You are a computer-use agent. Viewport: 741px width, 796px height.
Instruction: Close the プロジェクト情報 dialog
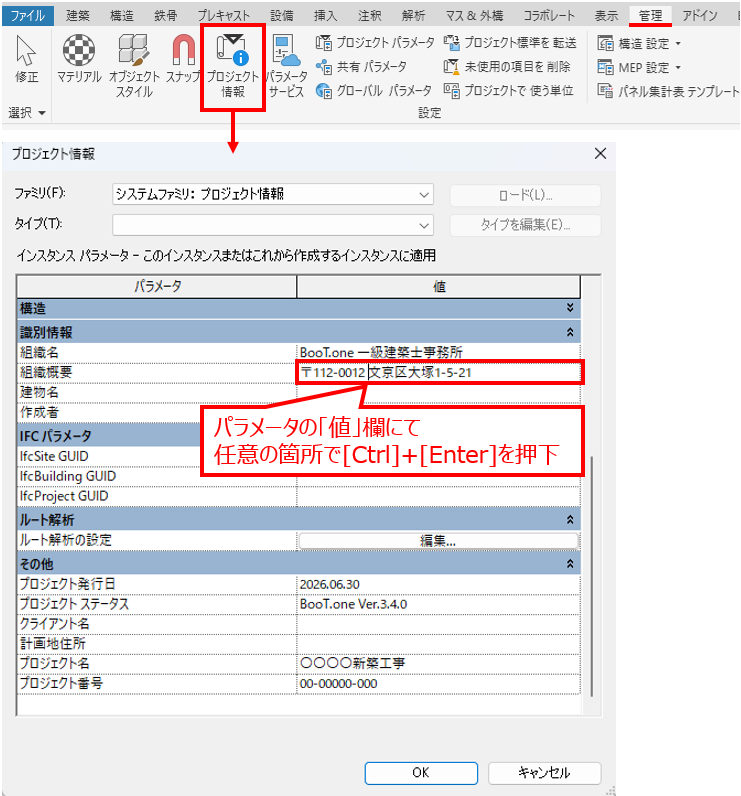(x=600, y=153)
